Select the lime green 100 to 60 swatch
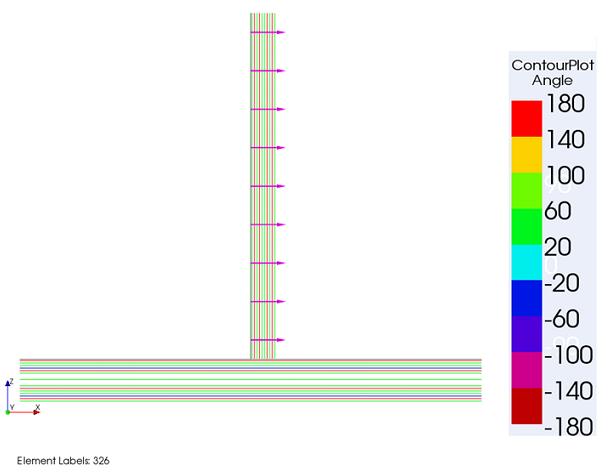 tap(527, 191)
